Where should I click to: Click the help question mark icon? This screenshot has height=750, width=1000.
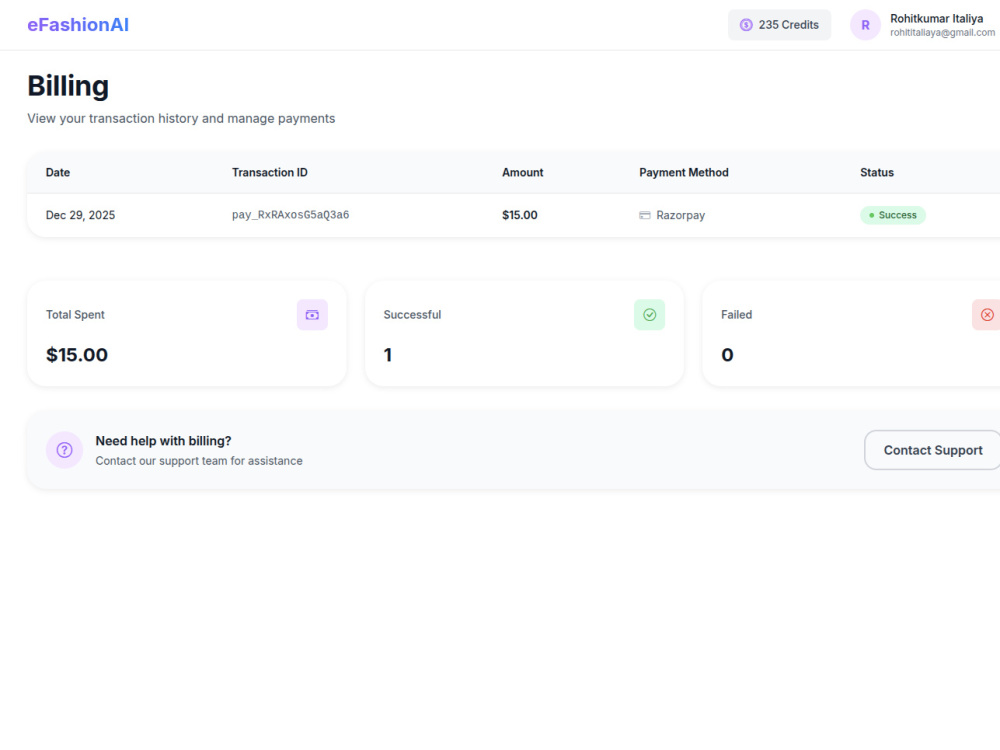(x=64, y=450)
